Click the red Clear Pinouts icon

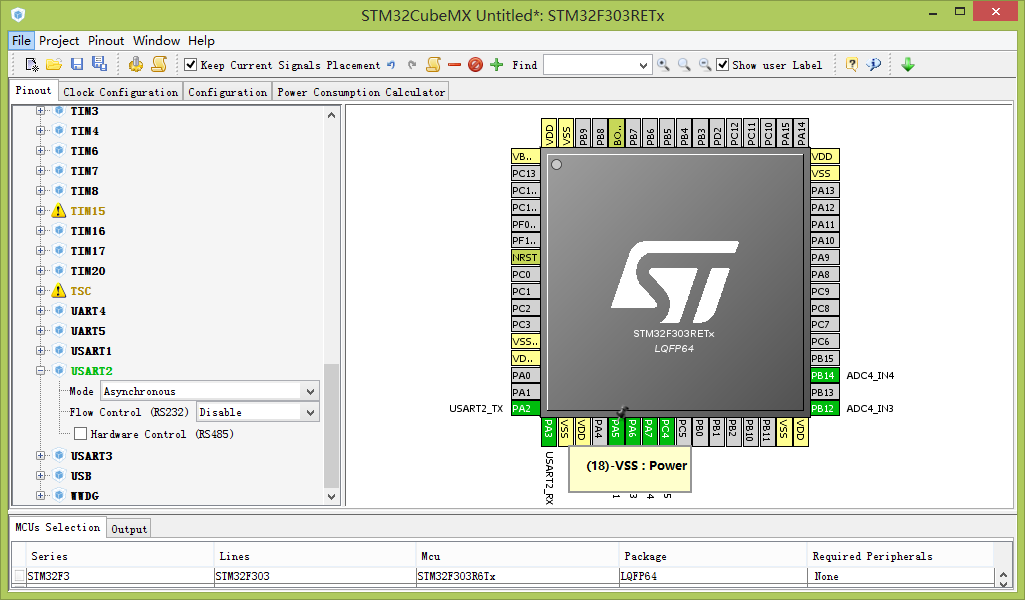475,65
